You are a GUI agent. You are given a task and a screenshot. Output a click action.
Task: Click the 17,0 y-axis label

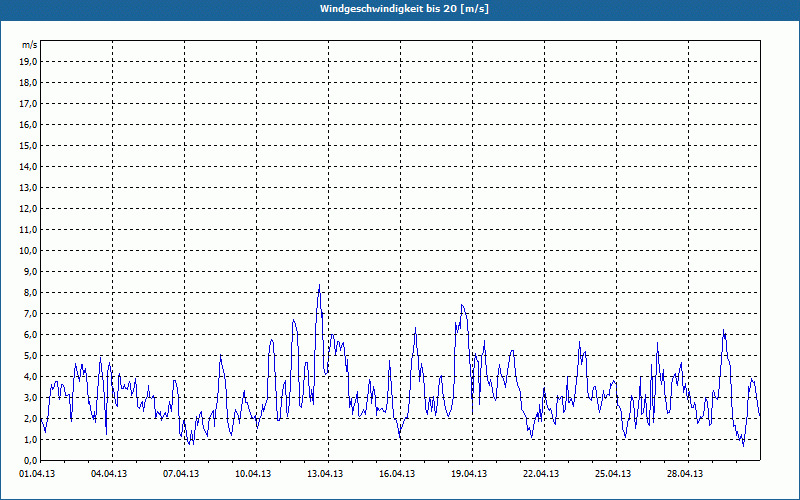point(28,104)
